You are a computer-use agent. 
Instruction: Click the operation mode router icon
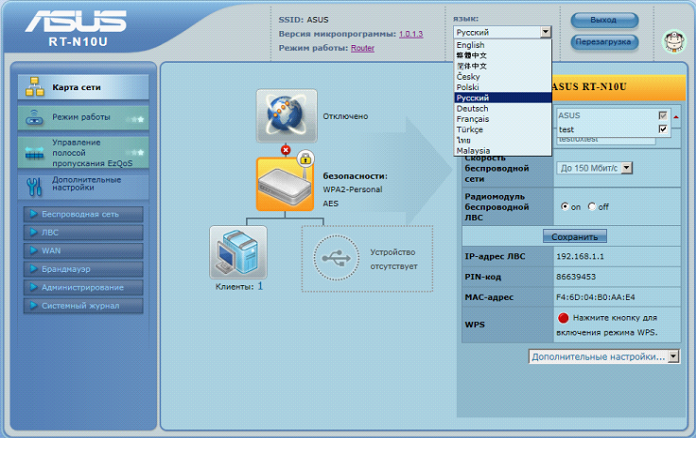coord(34,118)
